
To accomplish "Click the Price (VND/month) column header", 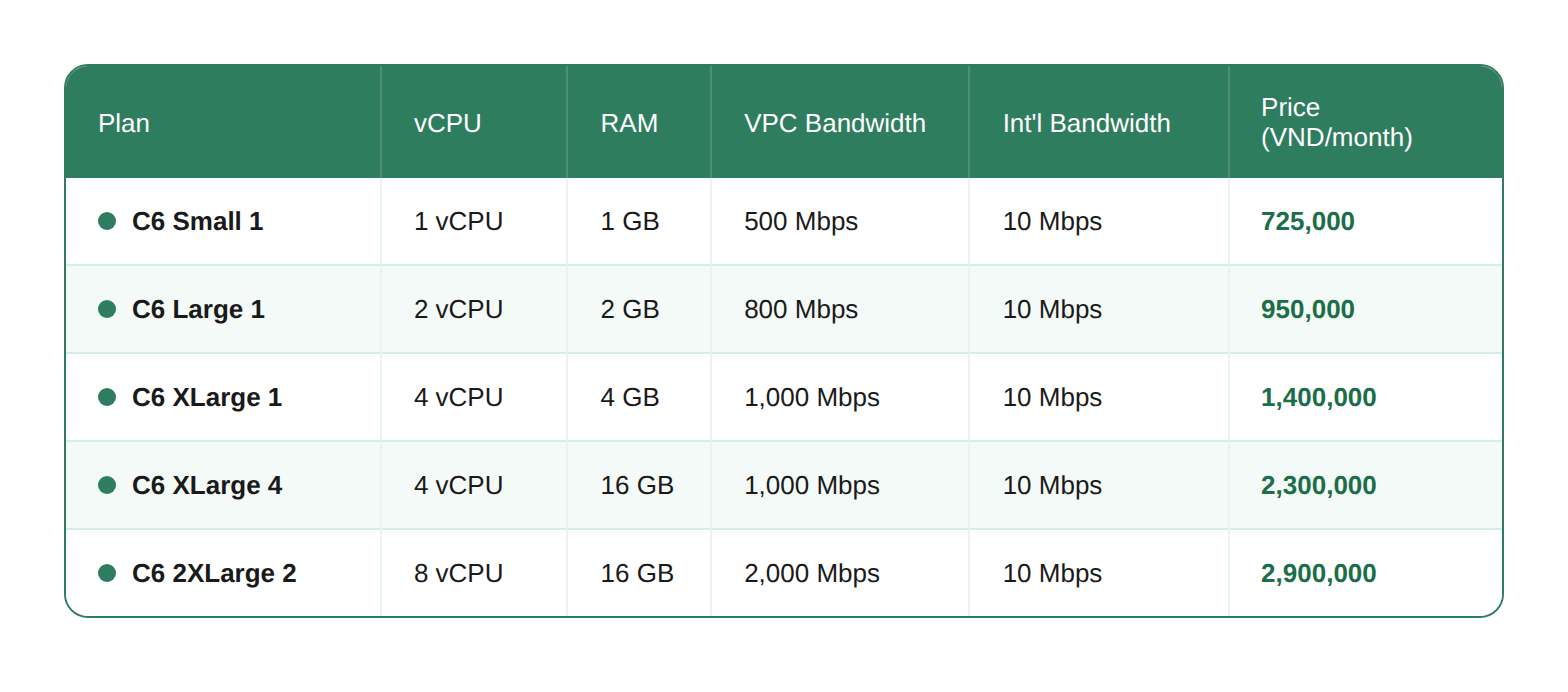I will coord(1337,122).
